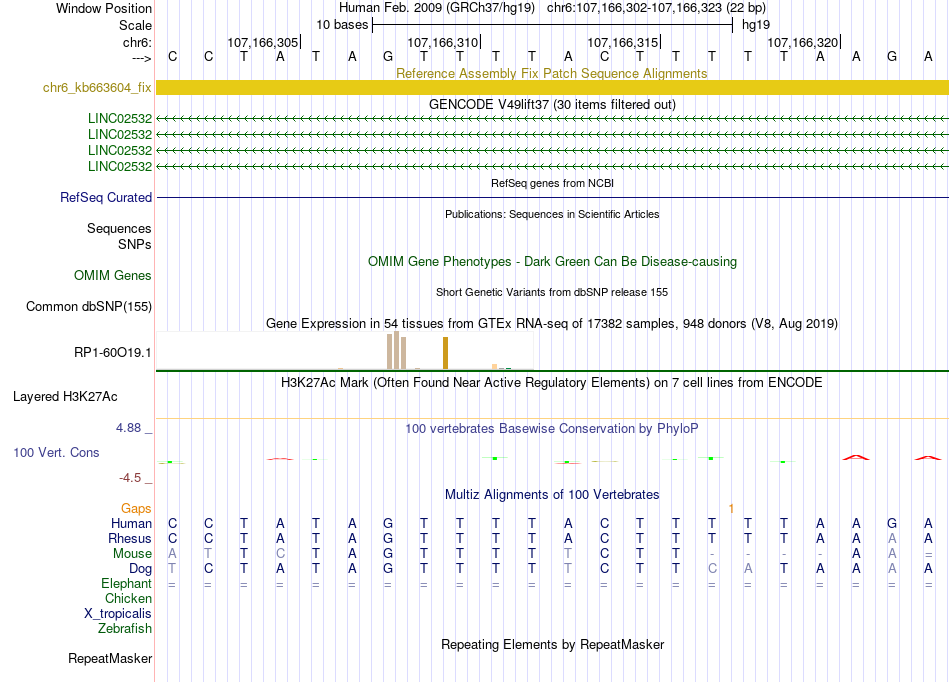Screen dimensions: 950x682
Task: Select the yellow fix patch alignment bar
Action: 552,88
